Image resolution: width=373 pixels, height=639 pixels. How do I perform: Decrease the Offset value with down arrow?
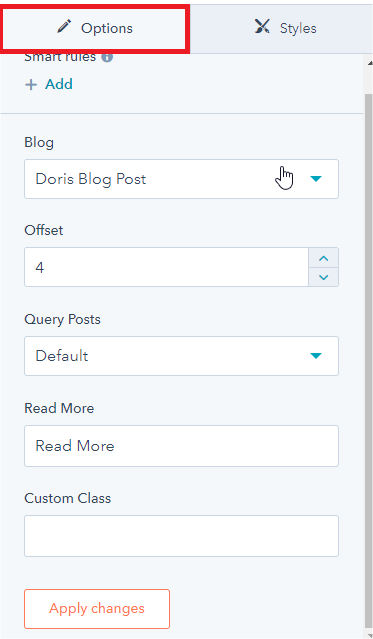324,277
